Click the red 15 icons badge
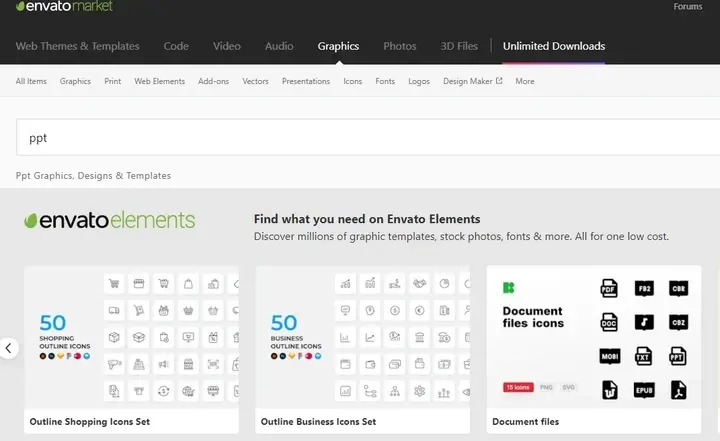The width and height of the screenshot is (720, 441). tap(518, 387)
